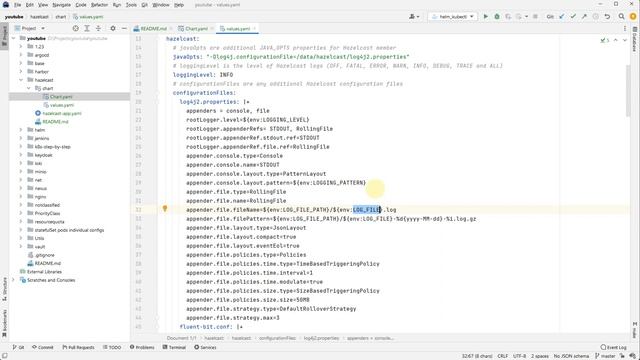The height and width of the screenshot is (360, 640).
Task: Open the Git tool window
Action: [18, 347]
